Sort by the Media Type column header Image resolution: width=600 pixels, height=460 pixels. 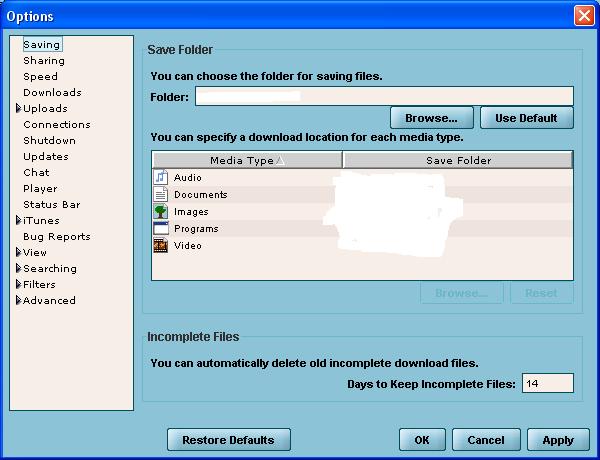(x=247, y=160)
